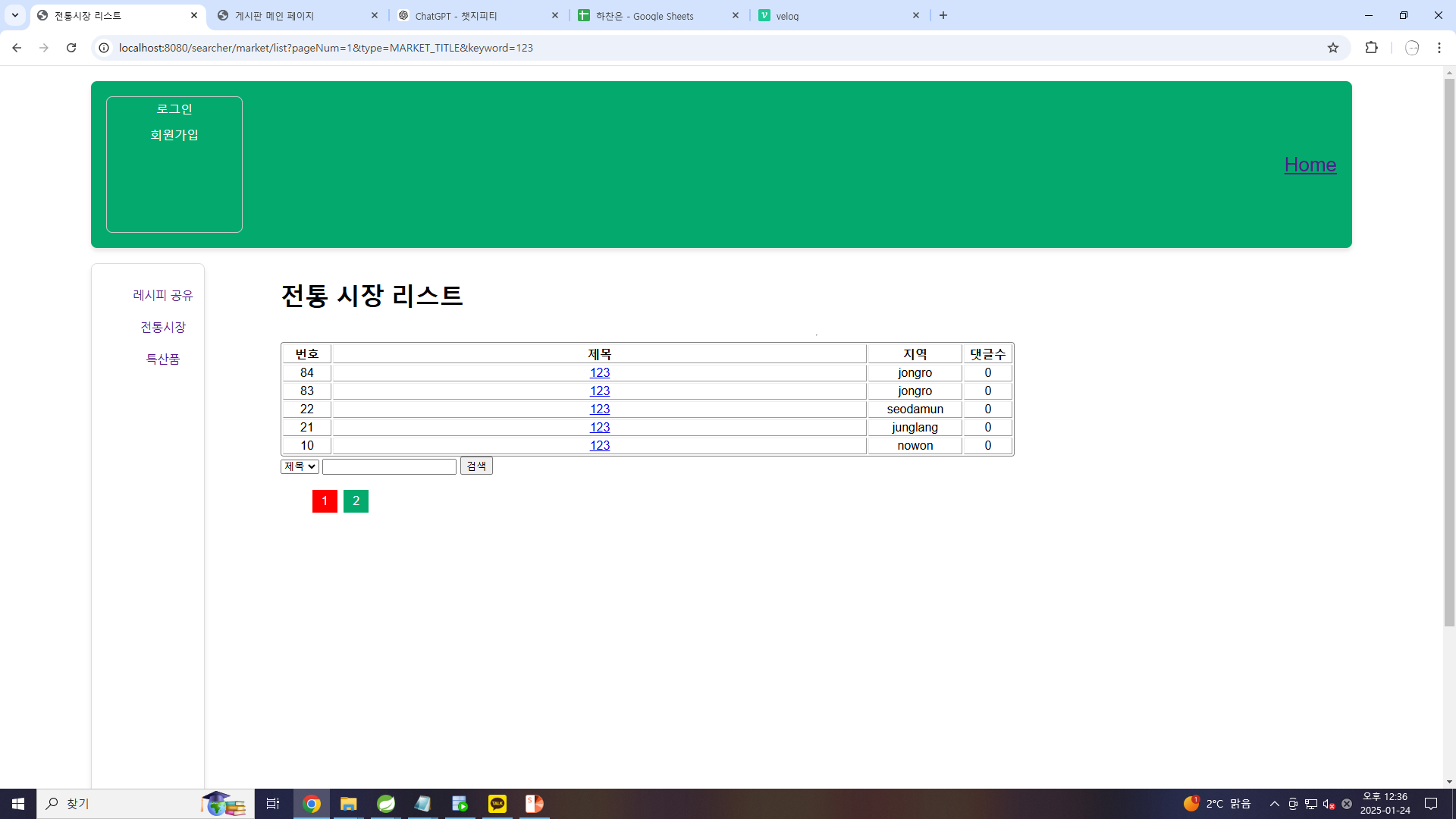This screenshot has width=1456, height=819.
Task: Open KakaoTalk from the taskbar
Action: click(x=497, y=804)
